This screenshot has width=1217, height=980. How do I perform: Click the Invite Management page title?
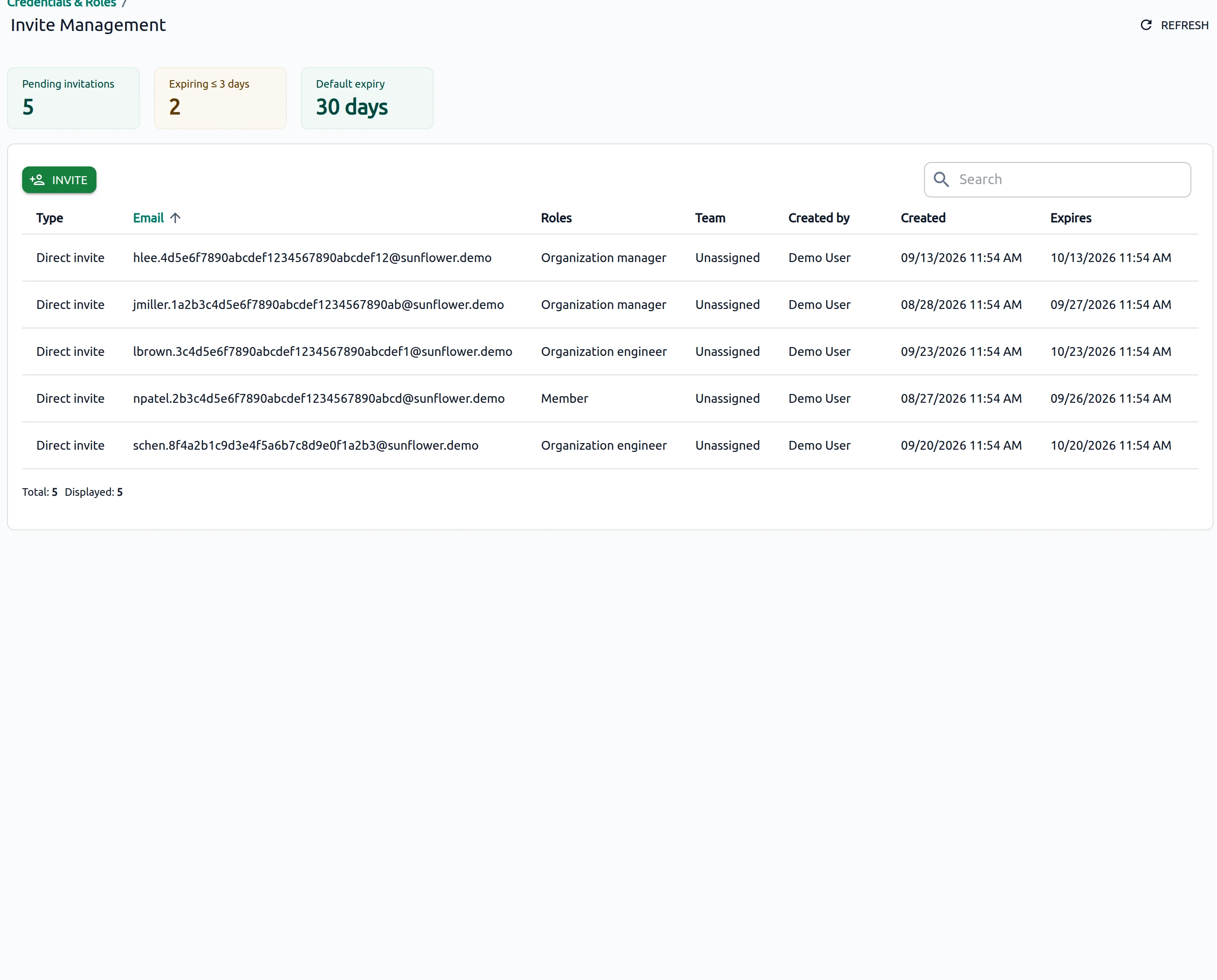click(x=88, y=25)
